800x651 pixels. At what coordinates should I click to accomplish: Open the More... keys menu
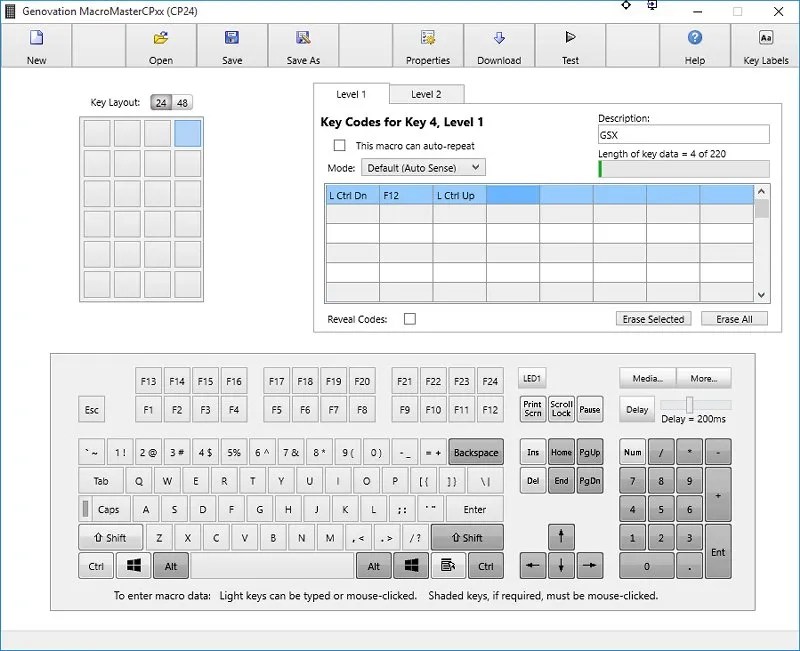point(704,378)
